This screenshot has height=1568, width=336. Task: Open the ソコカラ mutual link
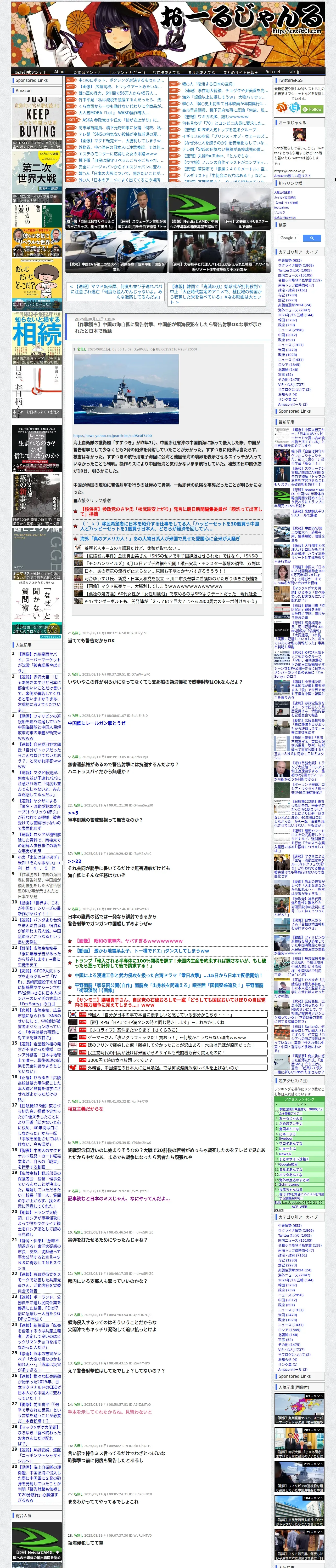click(x=279, y=212)
